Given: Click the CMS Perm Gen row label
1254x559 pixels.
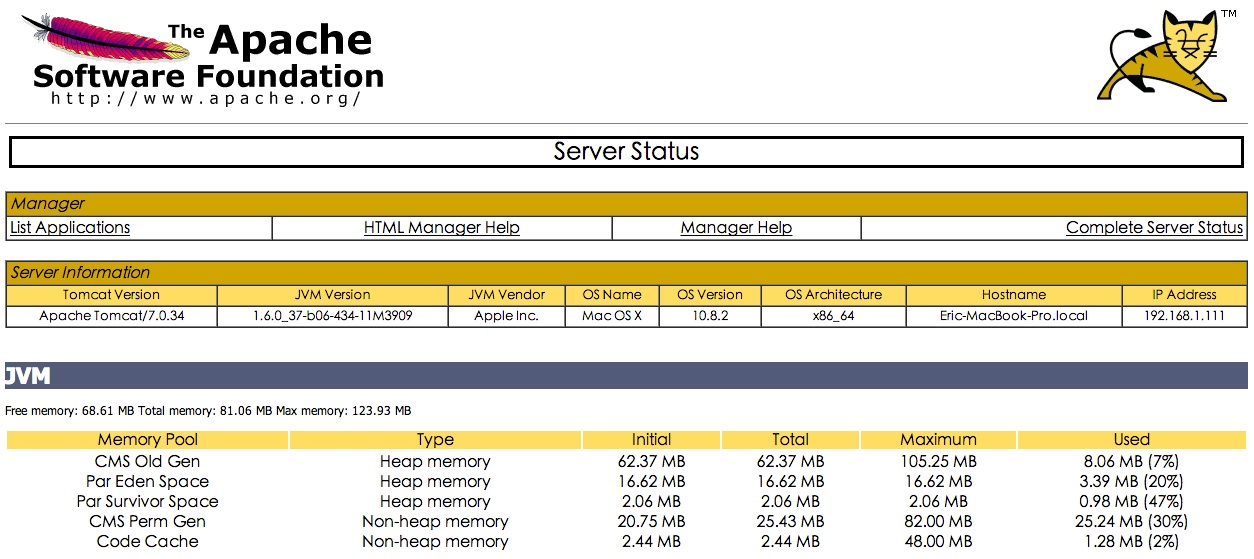Looking at the screenshot, I should 148,522.
